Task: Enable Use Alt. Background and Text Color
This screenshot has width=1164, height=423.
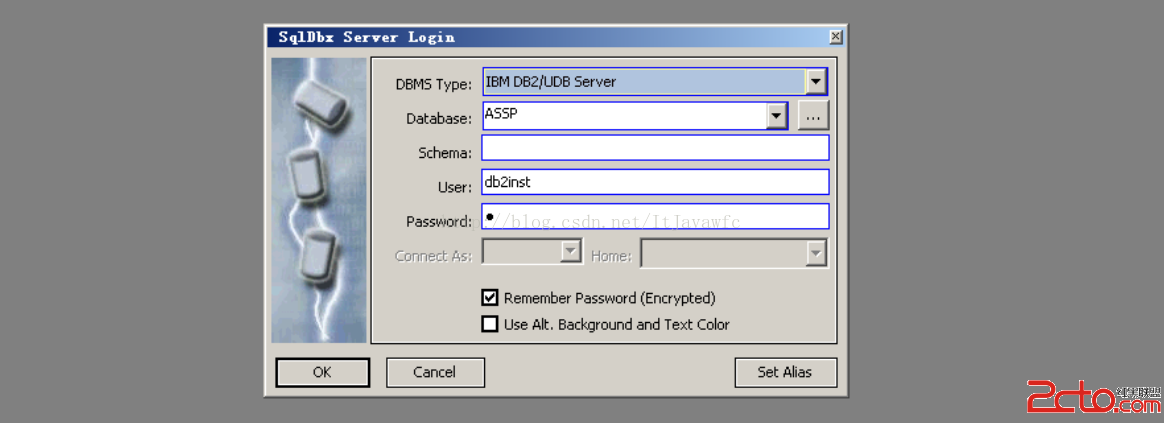Action: 490,324
